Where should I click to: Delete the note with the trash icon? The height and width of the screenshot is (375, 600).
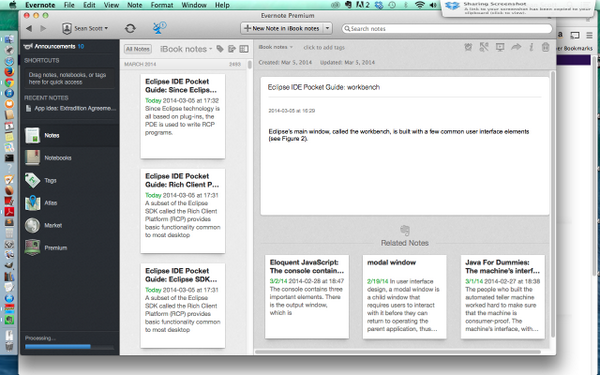click(546, 47)
